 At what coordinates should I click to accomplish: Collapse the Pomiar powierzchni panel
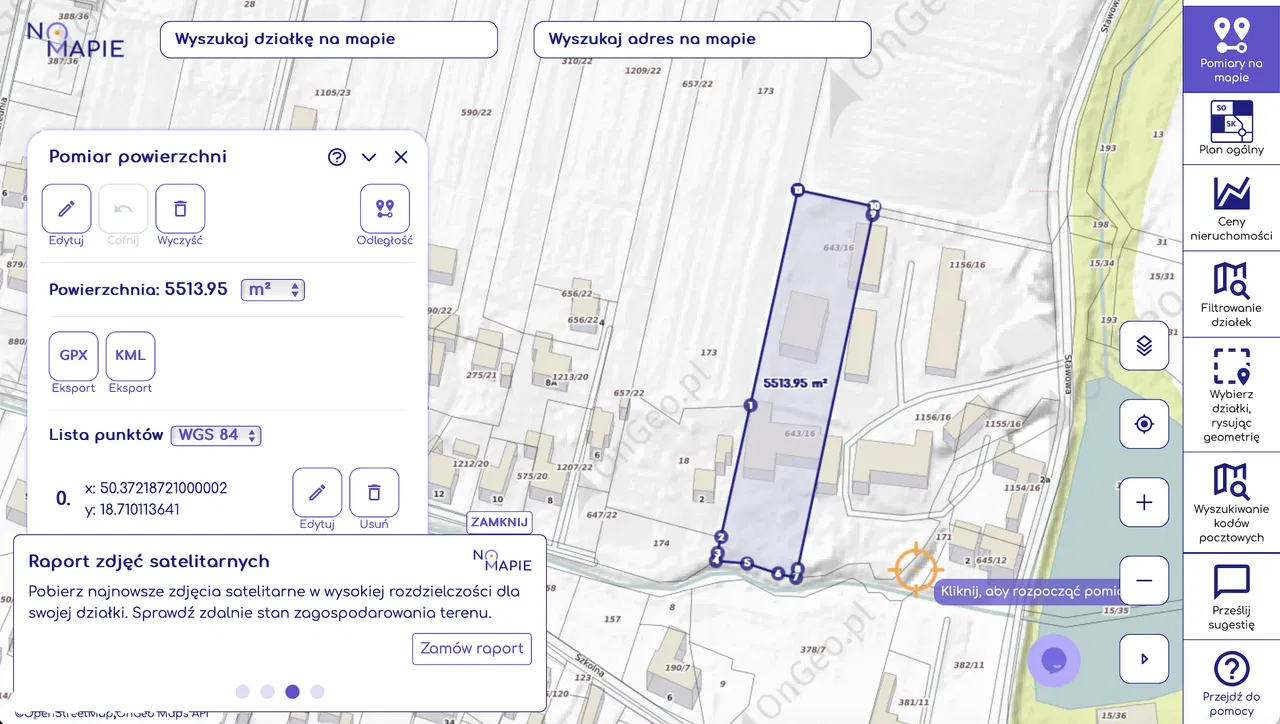pyautogui.click(x=369, y=157)
